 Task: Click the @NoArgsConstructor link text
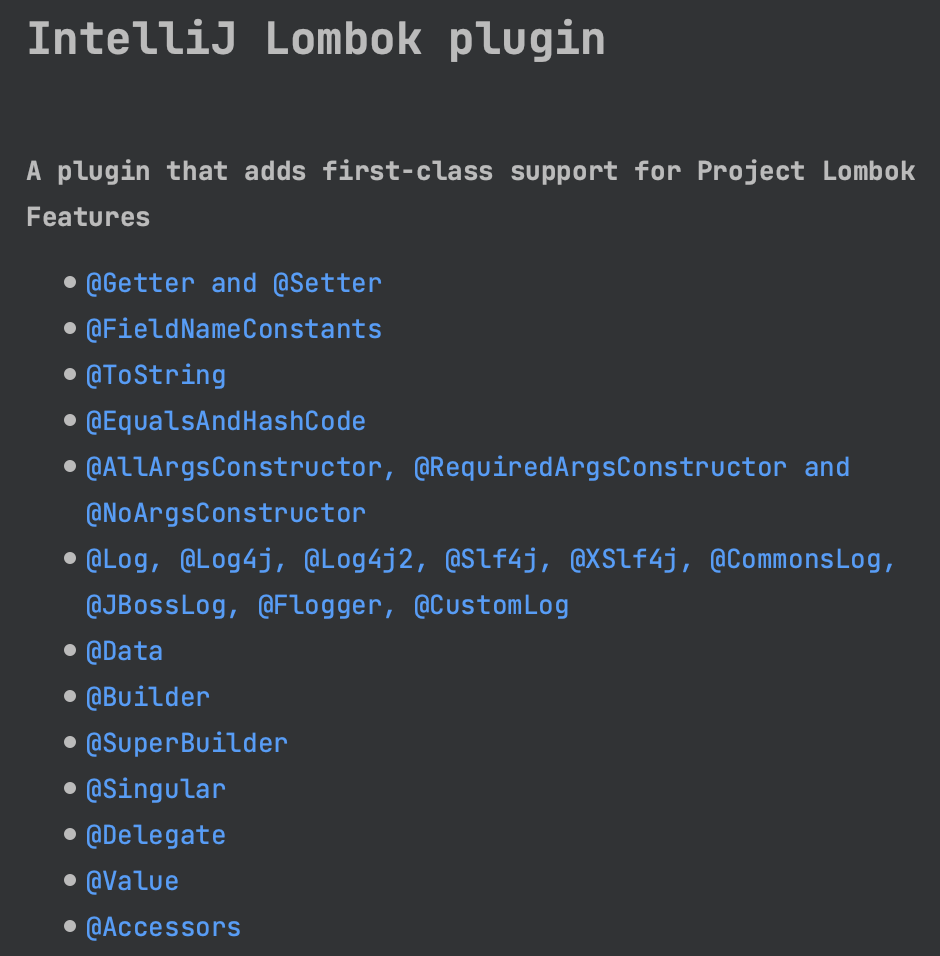coord(226,513)
